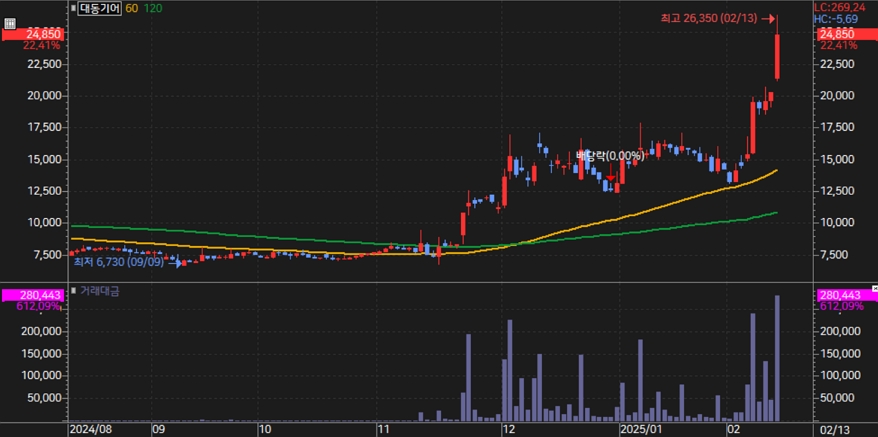Click the 50,000 label on left volume axis
The image size is (878, 437).
43,398
